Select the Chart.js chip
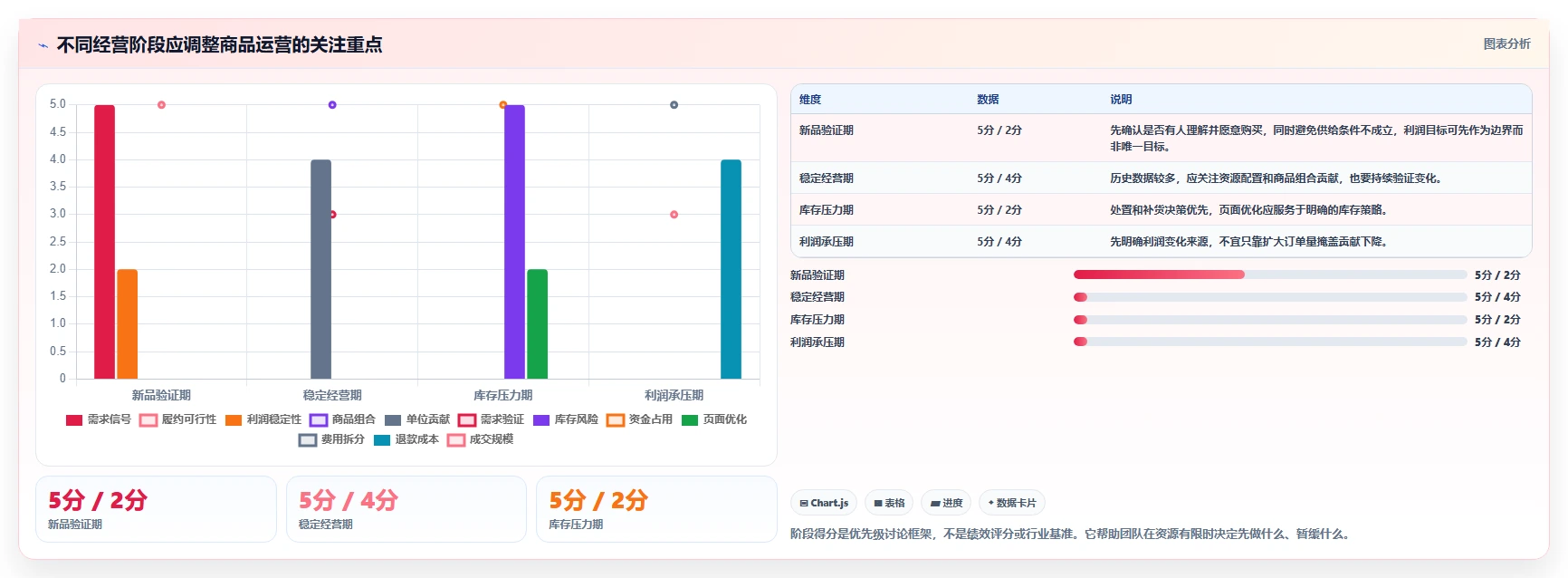Screen dimensions: 1568x578 pyautogui.click(x=824, y=503)
